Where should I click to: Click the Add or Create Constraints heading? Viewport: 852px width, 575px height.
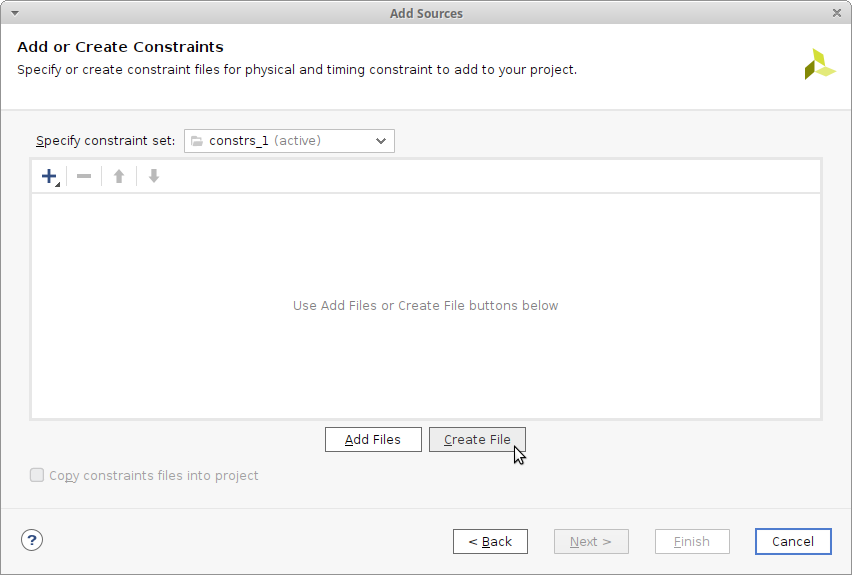coord(120,47)
